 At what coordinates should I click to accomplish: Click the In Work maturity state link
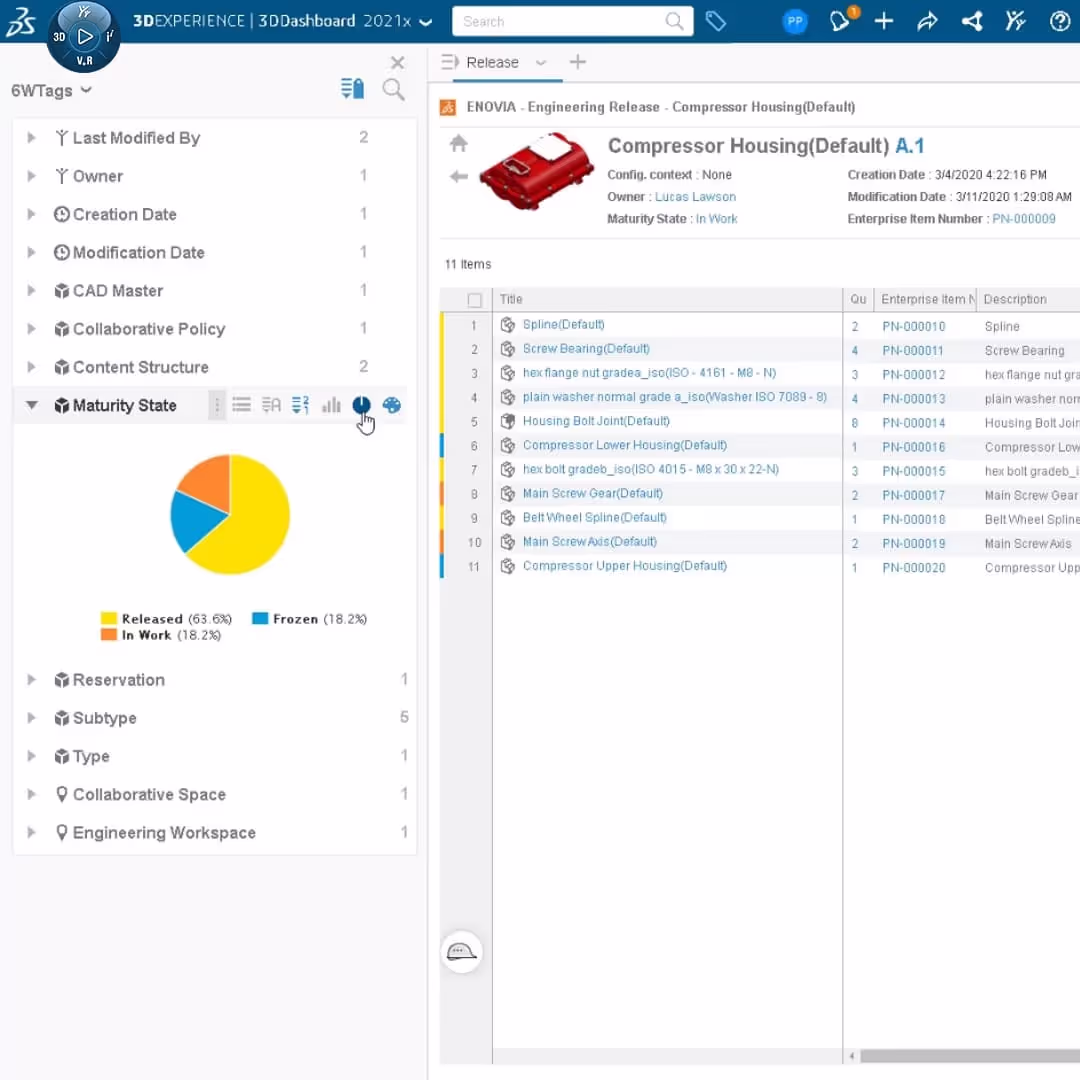click(x=716, y=219)
